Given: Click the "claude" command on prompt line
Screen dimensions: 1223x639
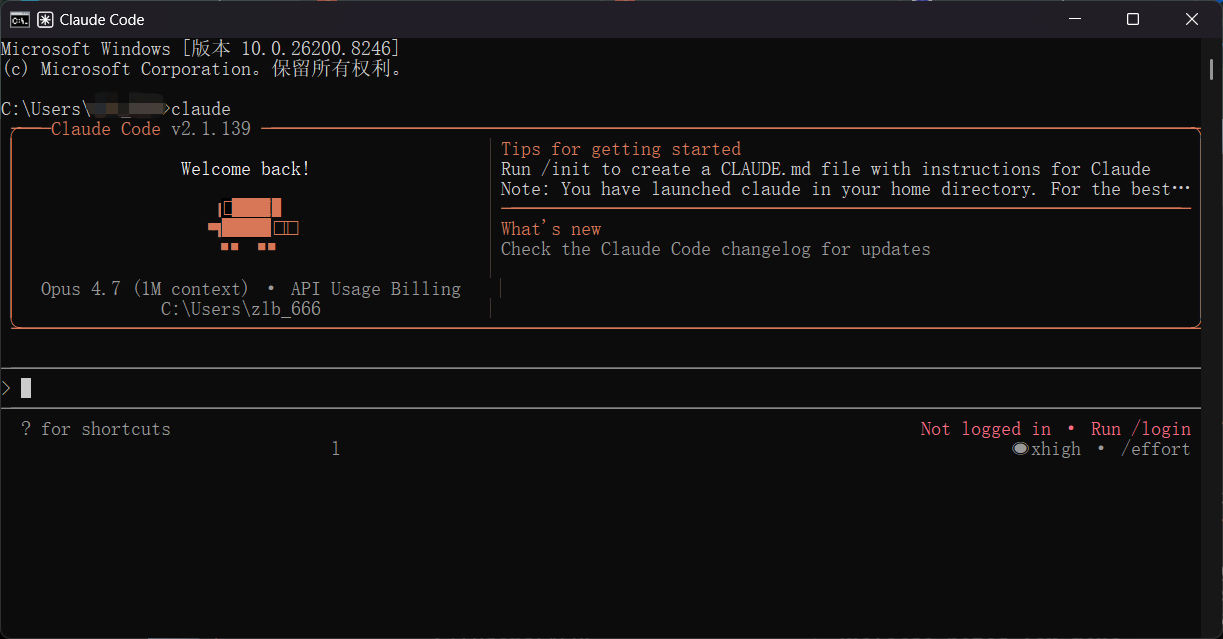Looking at the screenshot, I should [201, 109].
